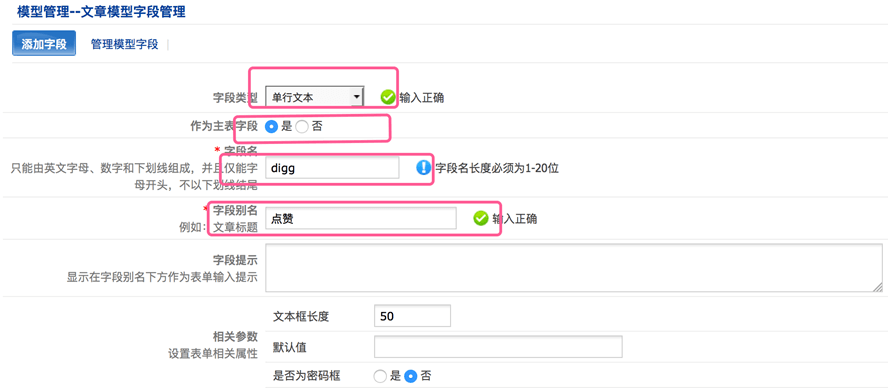Open the 字段类型 单行文本 dropdown

coord(315,98)
